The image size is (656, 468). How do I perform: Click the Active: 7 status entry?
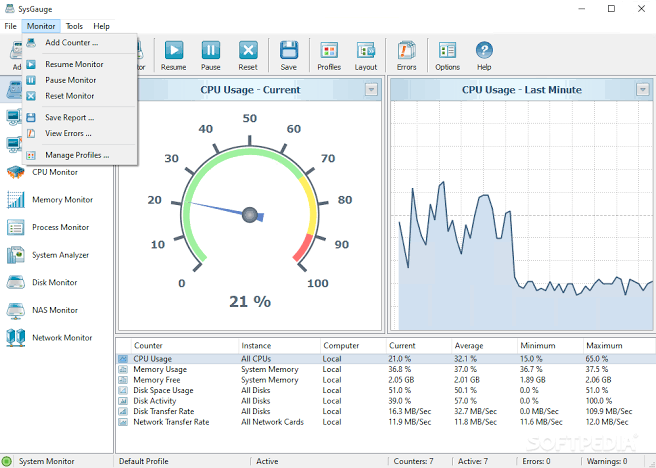473,461
